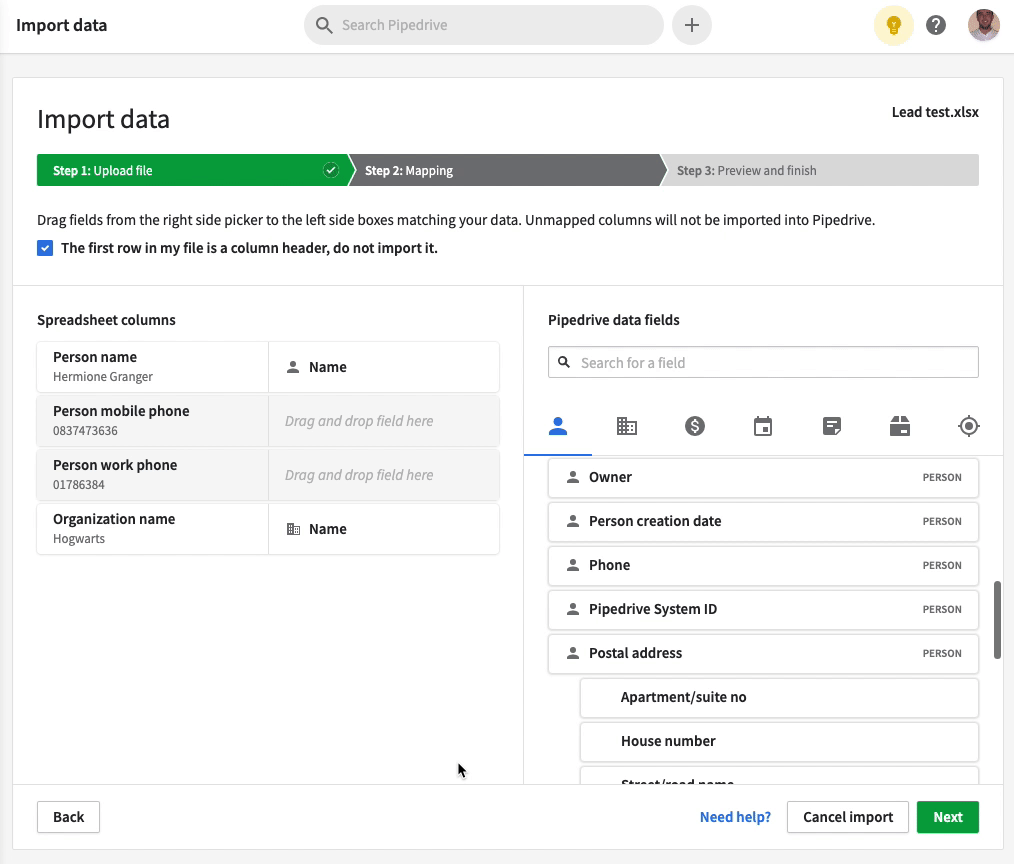Switch to the Deal fields dollar icon
The height and width of the screenshot is (864, 1014).
click(695, 426)
